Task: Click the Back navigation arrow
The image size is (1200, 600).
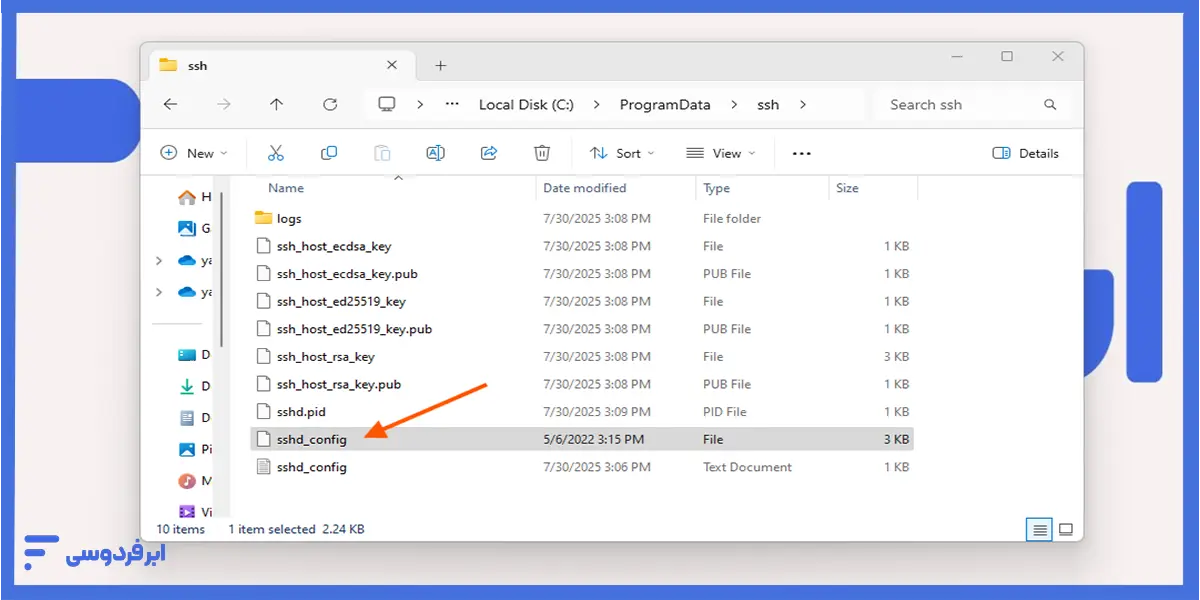Action: [x=170, y=104]
